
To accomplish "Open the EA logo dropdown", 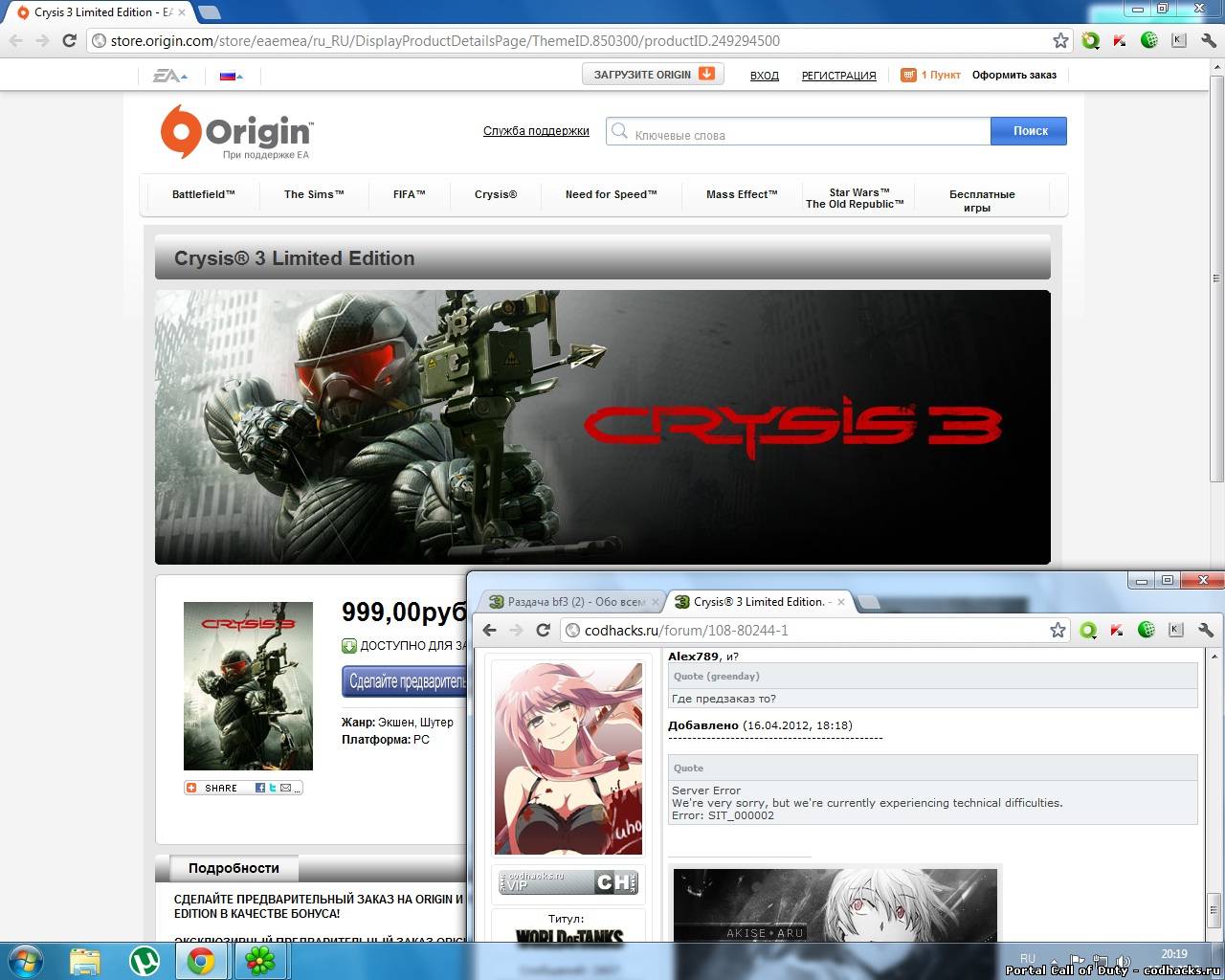I will (170, 75).
